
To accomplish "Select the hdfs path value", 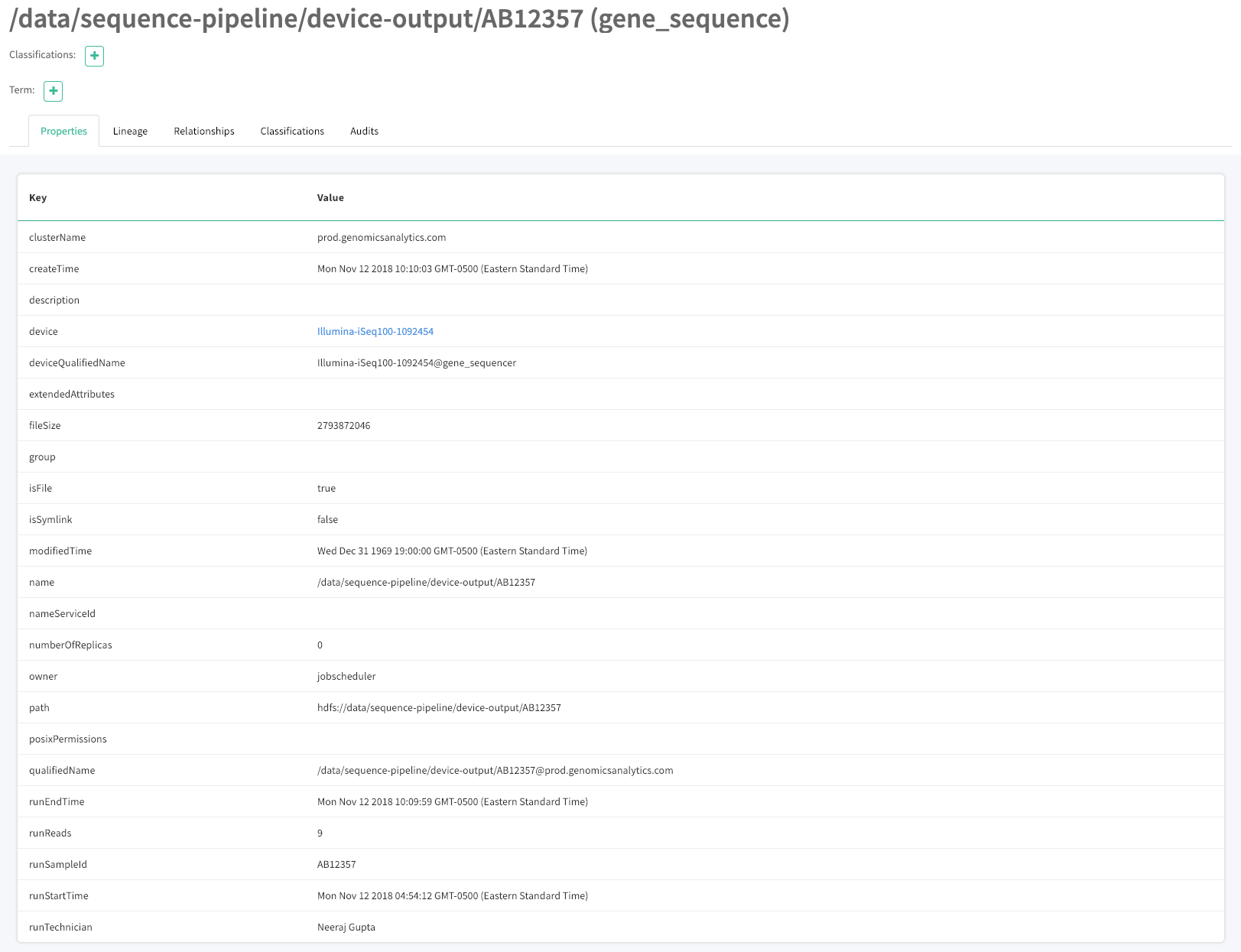I will click(x=440, y=707).
